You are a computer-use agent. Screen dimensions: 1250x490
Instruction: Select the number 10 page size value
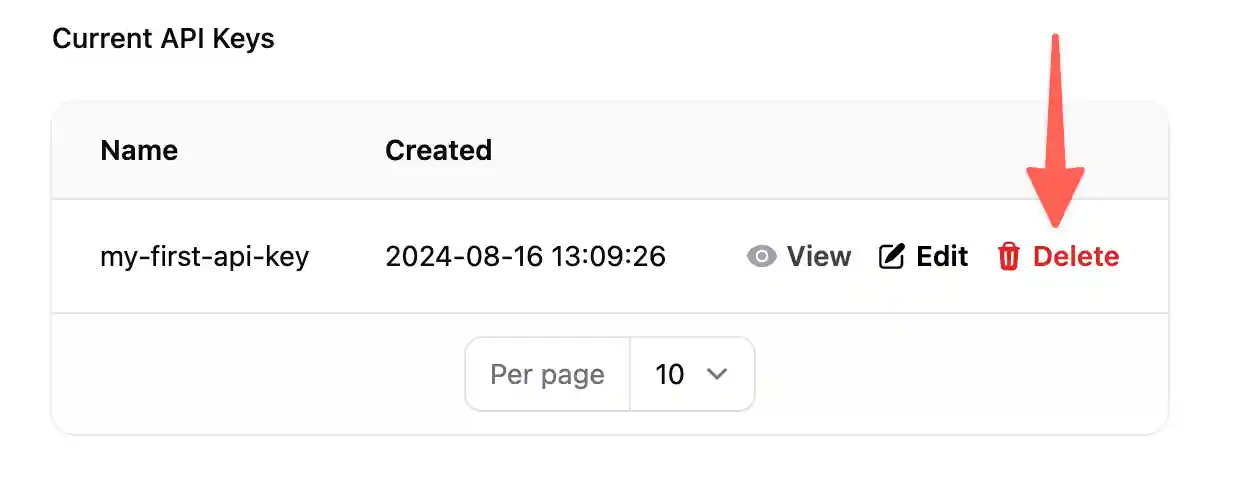point(670,374)
